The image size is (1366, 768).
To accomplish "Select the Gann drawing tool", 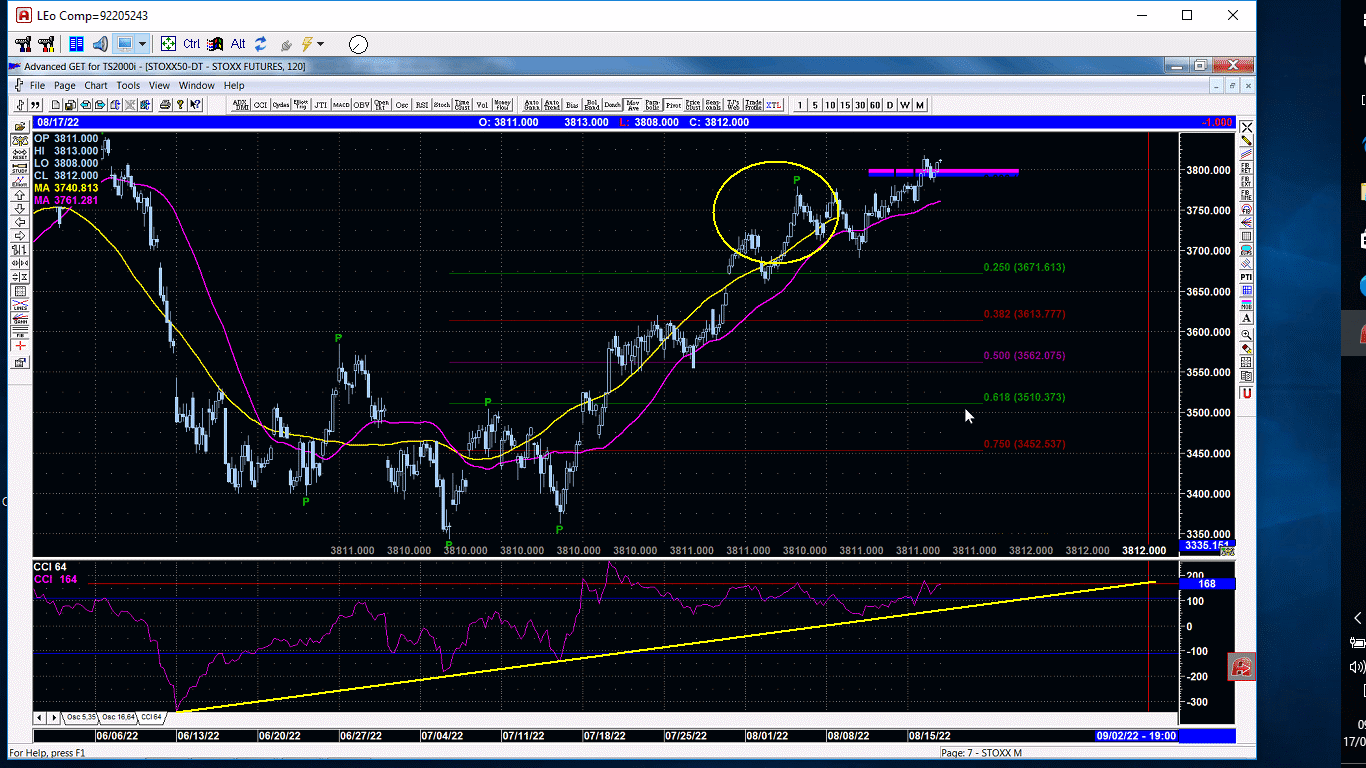I will [x=20, y=318].
